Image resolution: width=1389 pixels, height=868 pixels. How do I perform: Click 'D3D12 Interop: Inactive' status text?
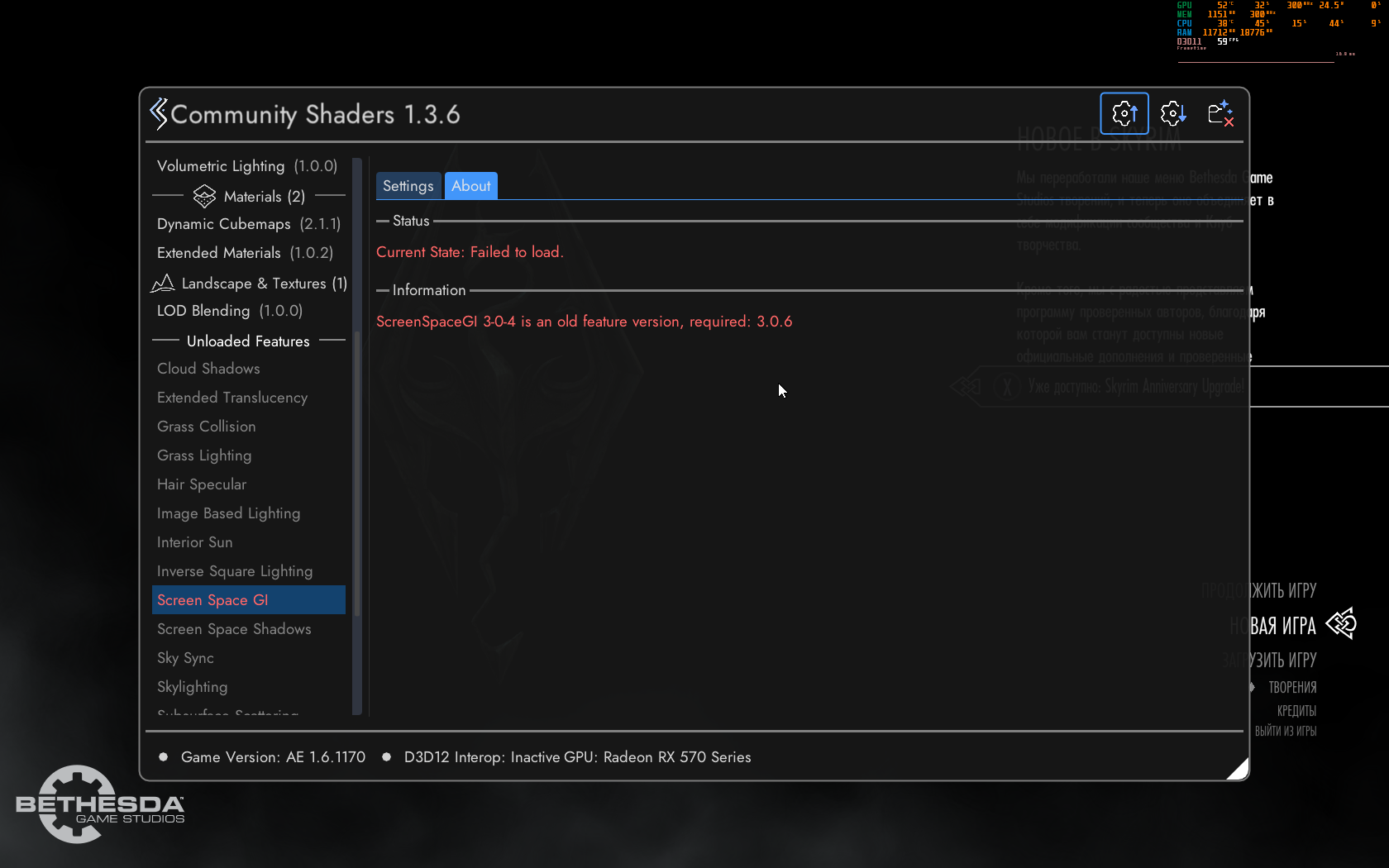(x=482, y=757)
